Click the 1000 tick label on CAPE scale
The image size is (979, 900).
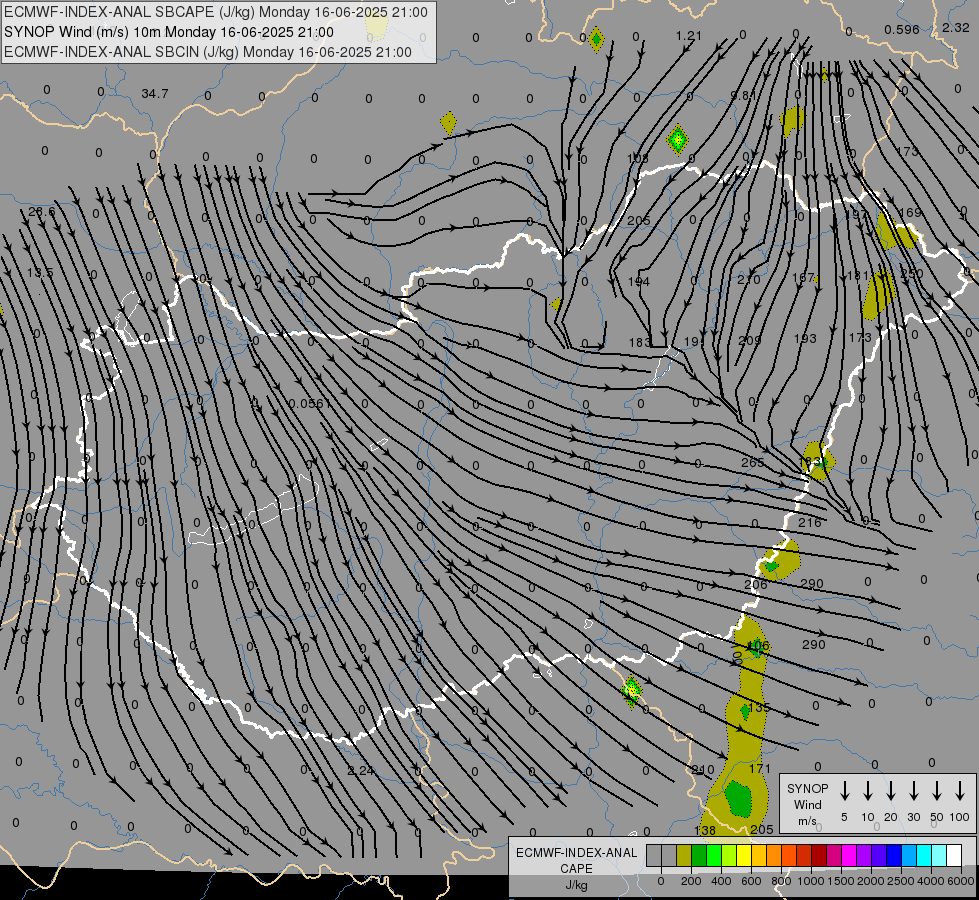click(810, 881)
